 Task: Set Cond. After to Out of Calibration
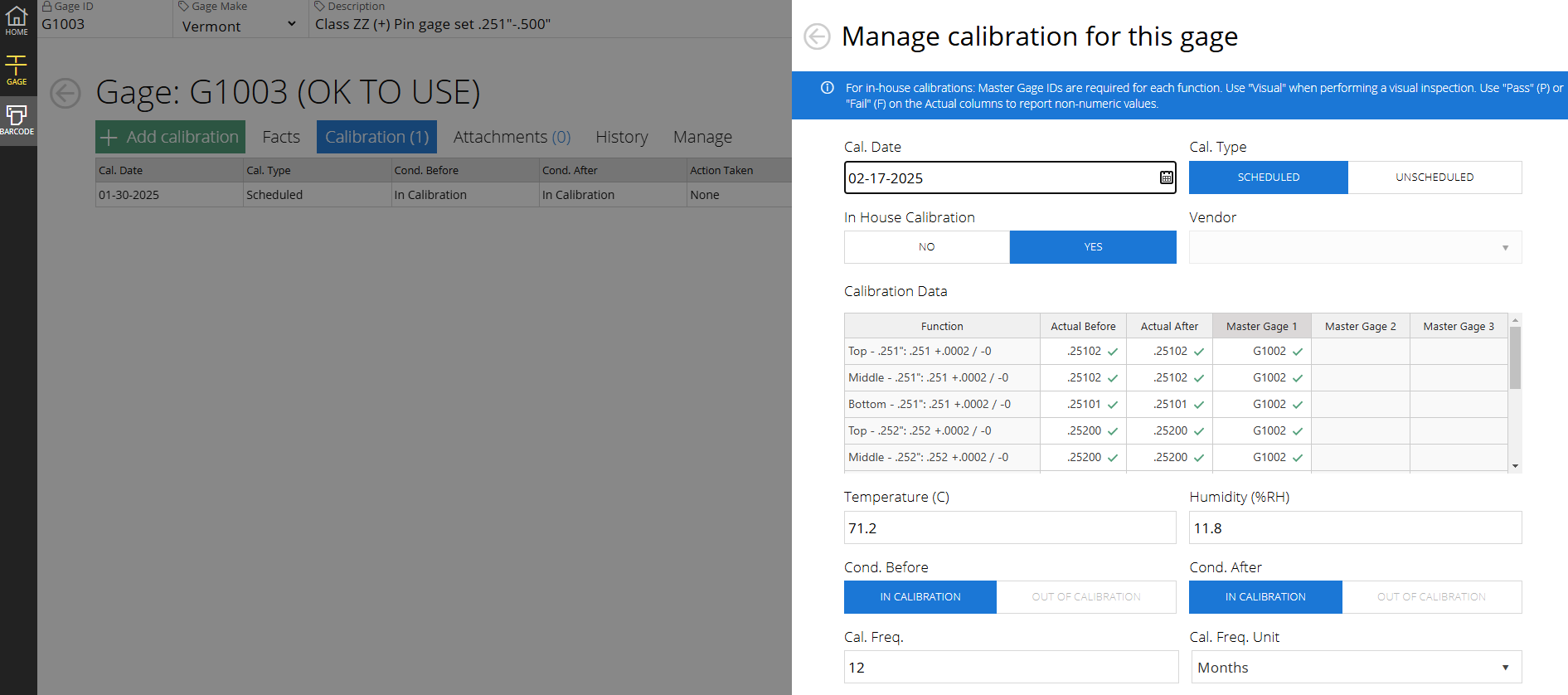tap(1431, 597)
